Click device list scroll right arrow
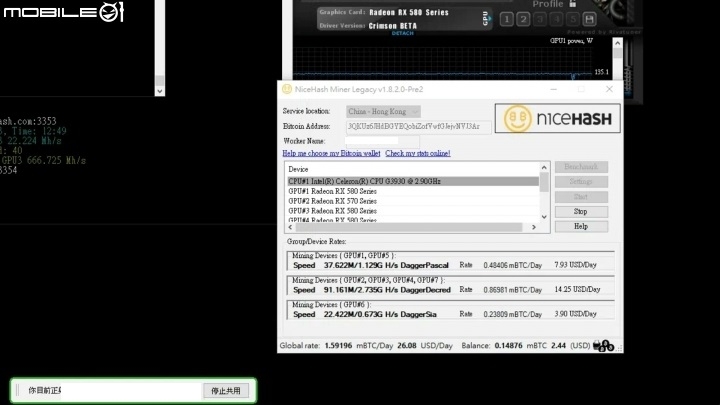 click(x=534, y=227)
